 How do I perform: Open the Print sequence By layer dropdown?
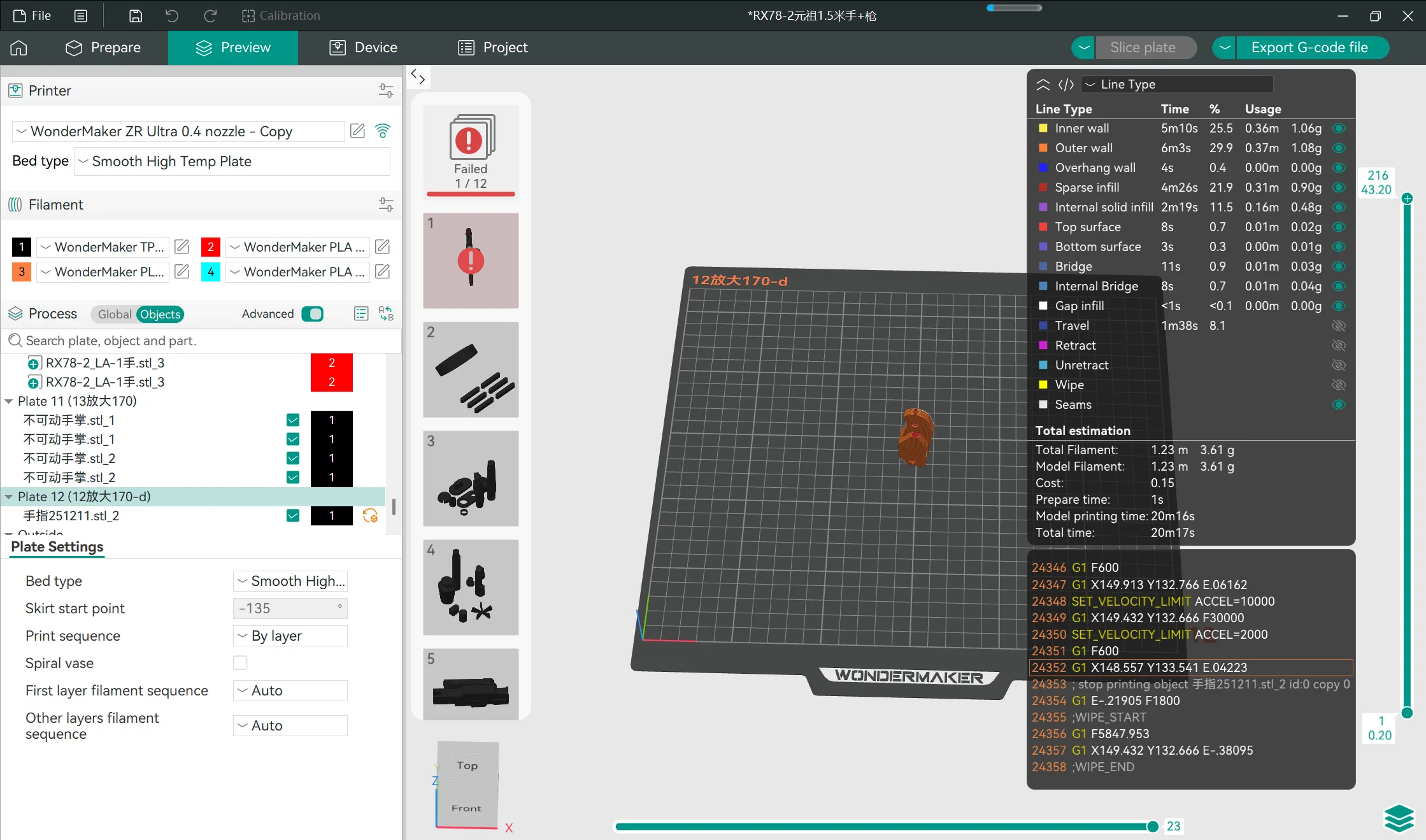290,636
